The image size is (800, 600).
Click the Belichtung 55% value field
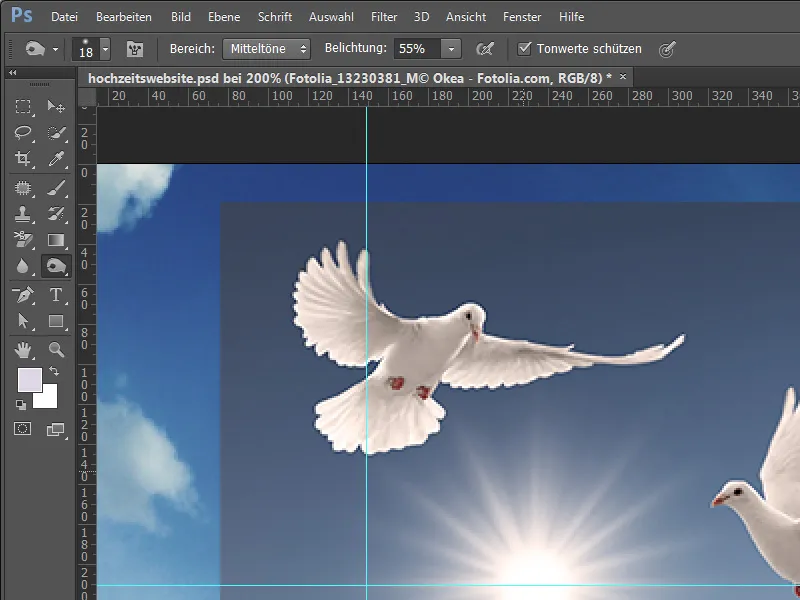(x=417, y=49)
